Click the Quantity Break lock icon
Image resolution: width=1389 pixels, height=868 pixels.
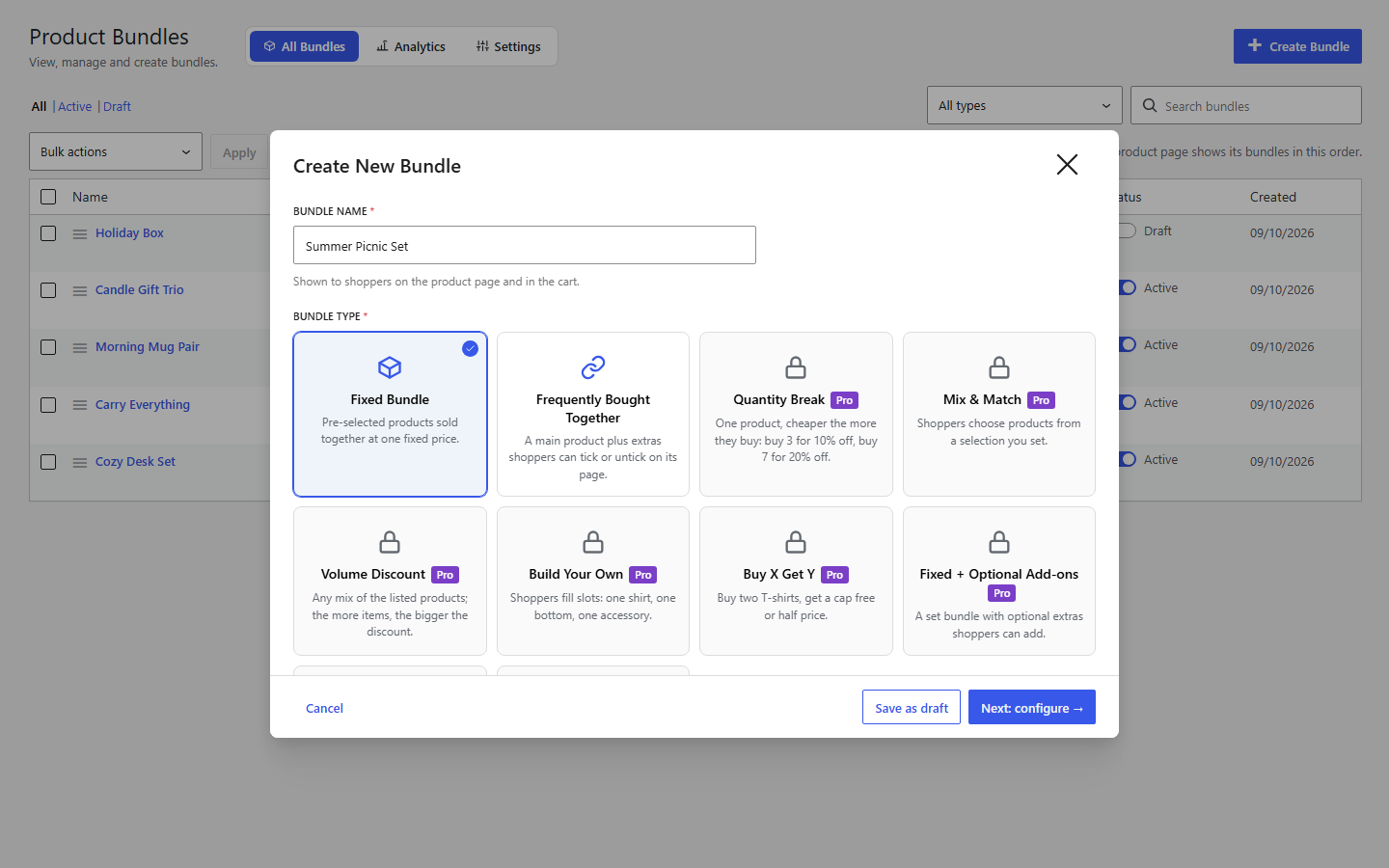796,367
